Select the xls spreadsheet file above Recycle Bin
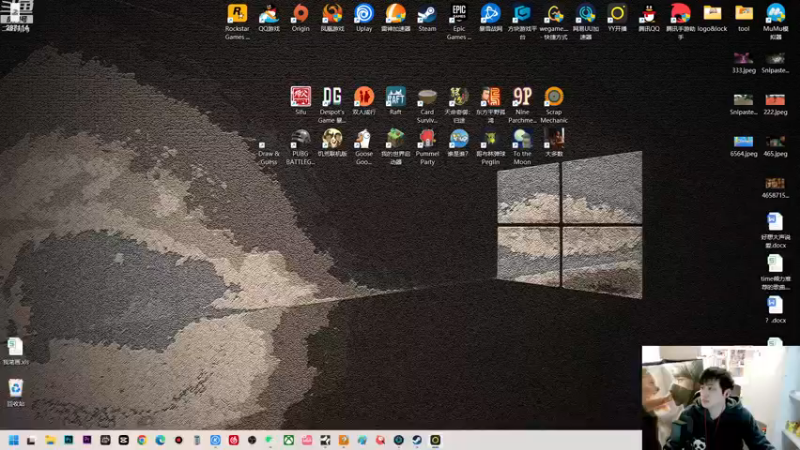Image resolution: width=800 pixels, height=450 pixels. 15,347
